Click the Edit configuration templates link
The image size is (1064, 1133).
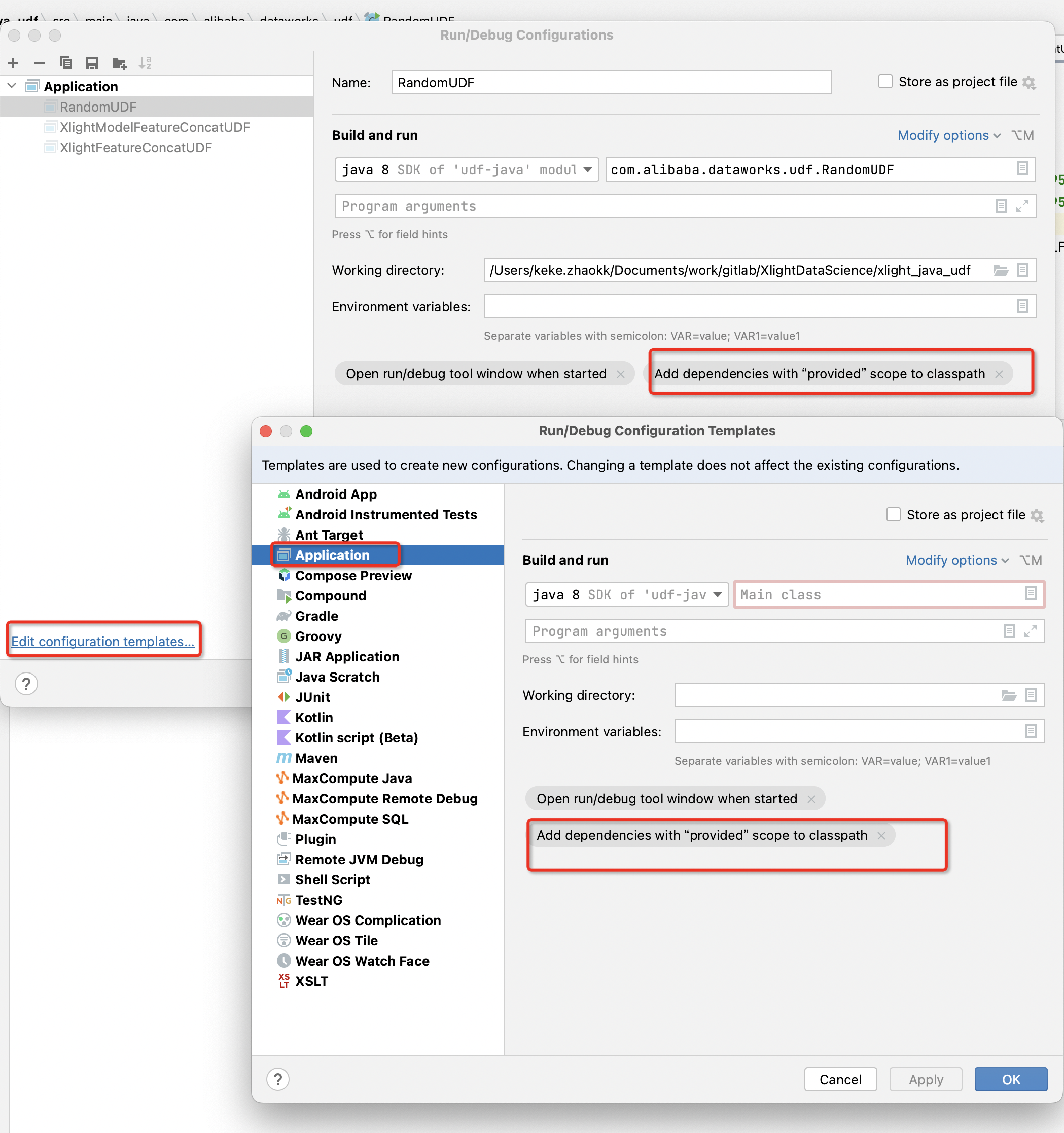point(102,641)
